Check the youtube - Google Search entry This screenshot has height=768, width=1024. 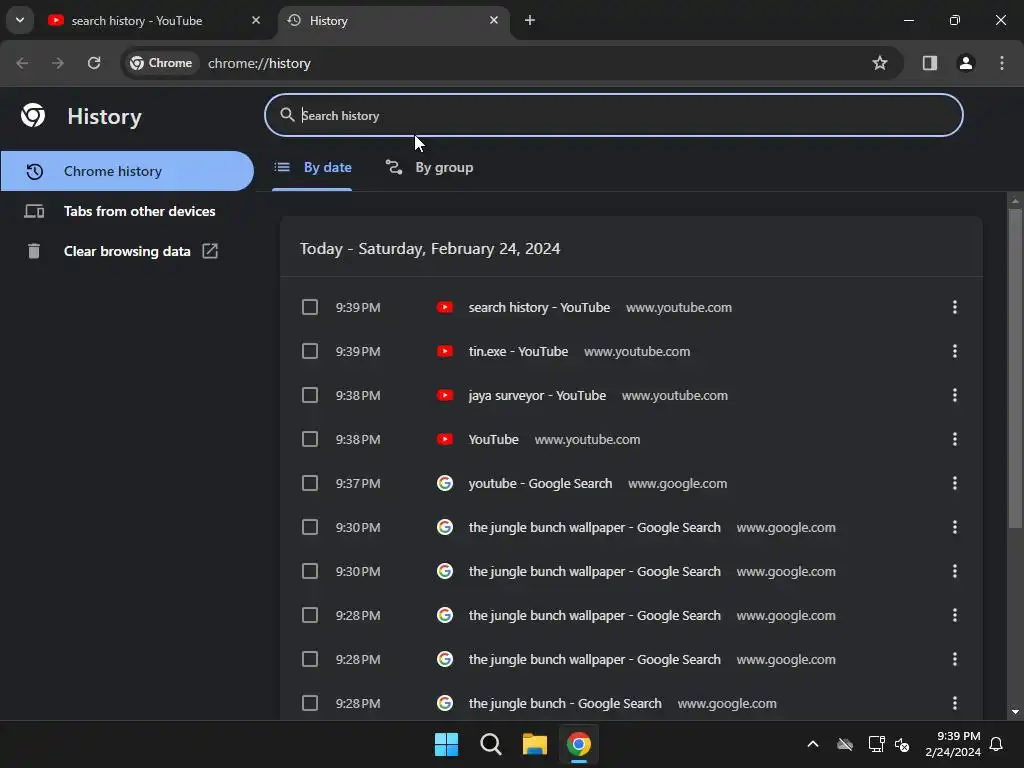click(x=310, y=483)
